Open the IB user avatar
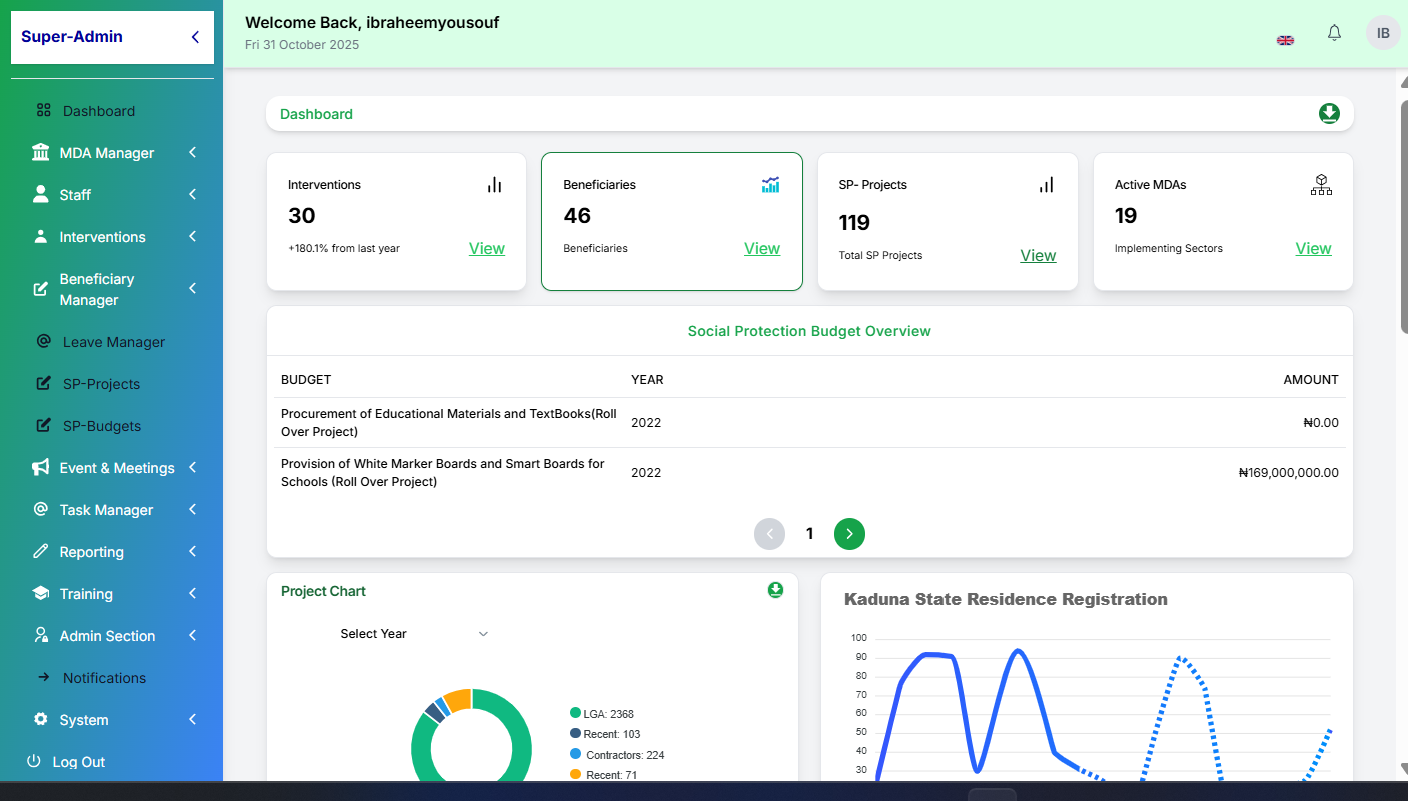This screenshot has height=801, width=1408. click(x=1383, y=33)
